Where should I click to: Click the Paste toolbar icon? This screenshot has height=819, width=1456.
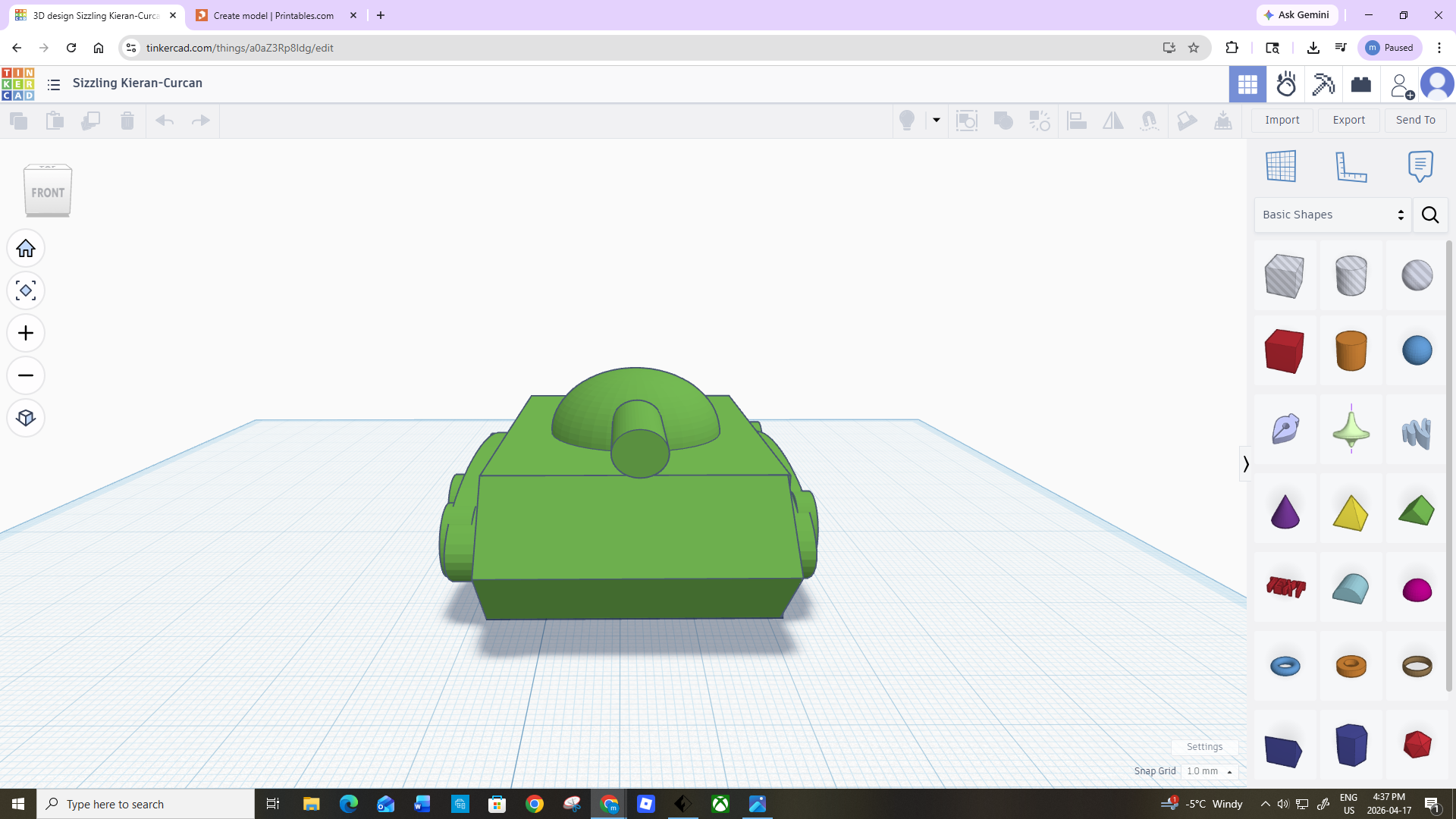[55, 121]
